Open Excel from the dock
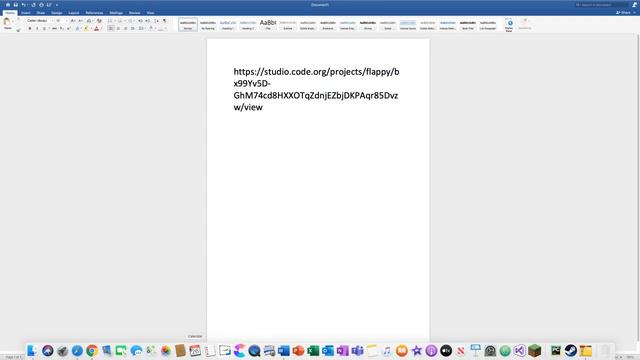640x360 pixels. tap(313, 350)
